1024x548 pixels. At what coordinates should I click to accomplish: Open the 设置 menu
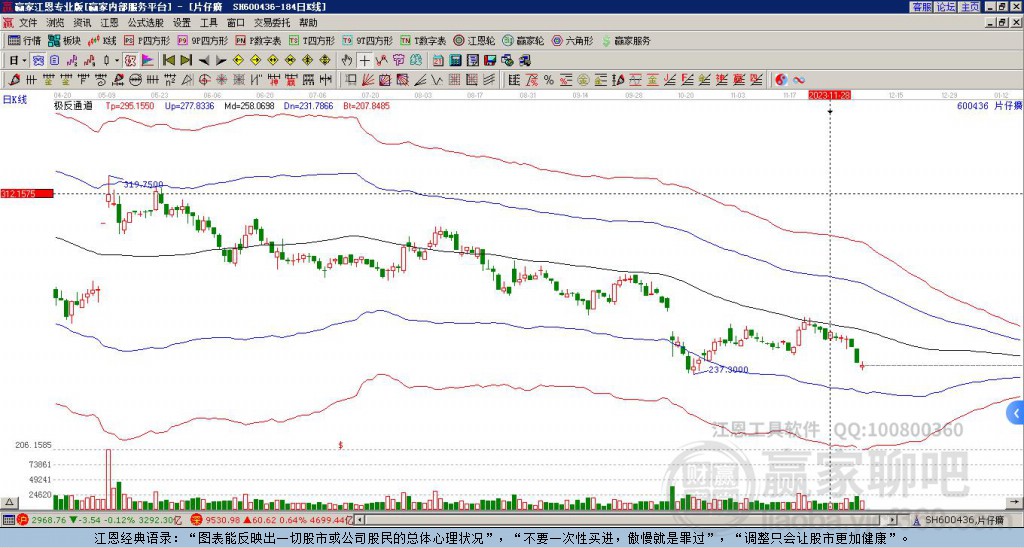pyautogui.click(x=182, y=23)
